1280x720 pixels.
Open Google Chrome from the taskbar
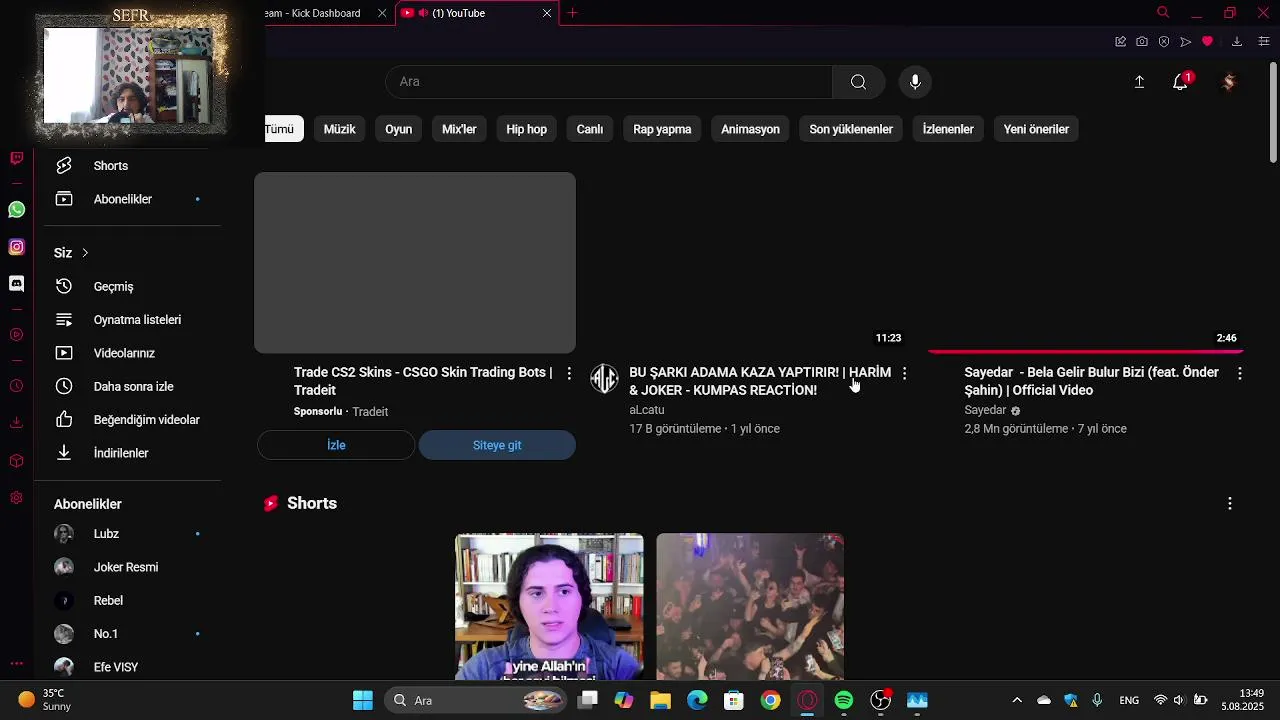click(x=770, y=700)
